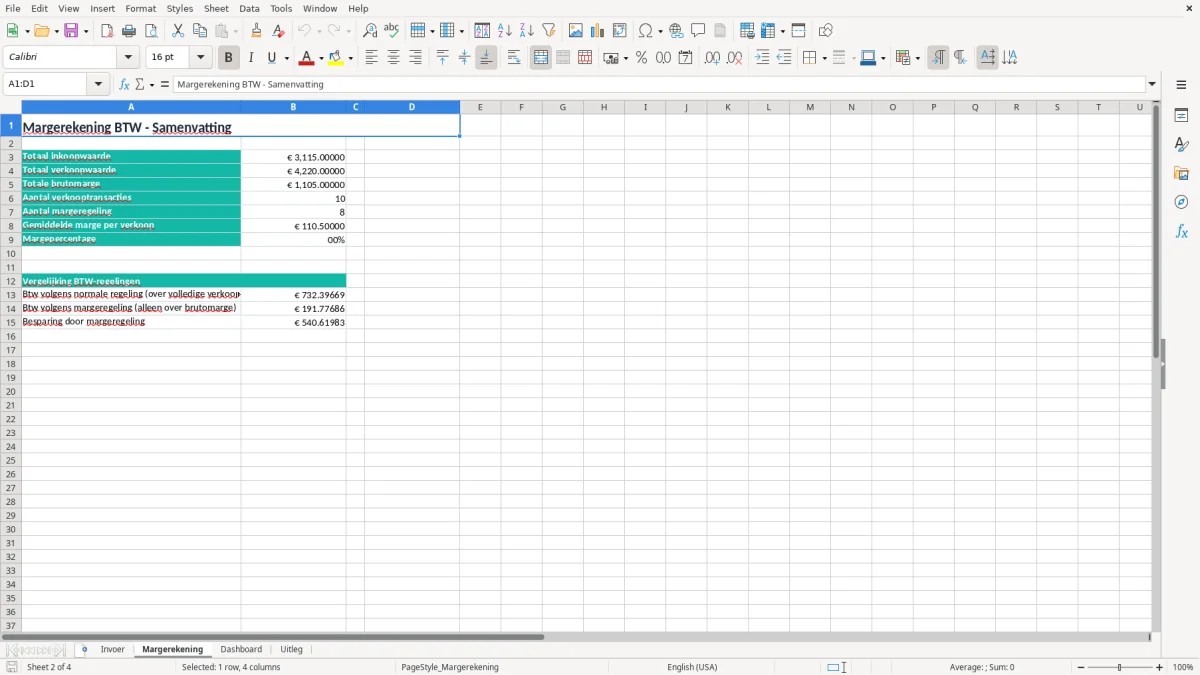Expand the formula bar
Viewport: 1200px width, 675px height.
pyautogui.click(x=1152, y=85)
